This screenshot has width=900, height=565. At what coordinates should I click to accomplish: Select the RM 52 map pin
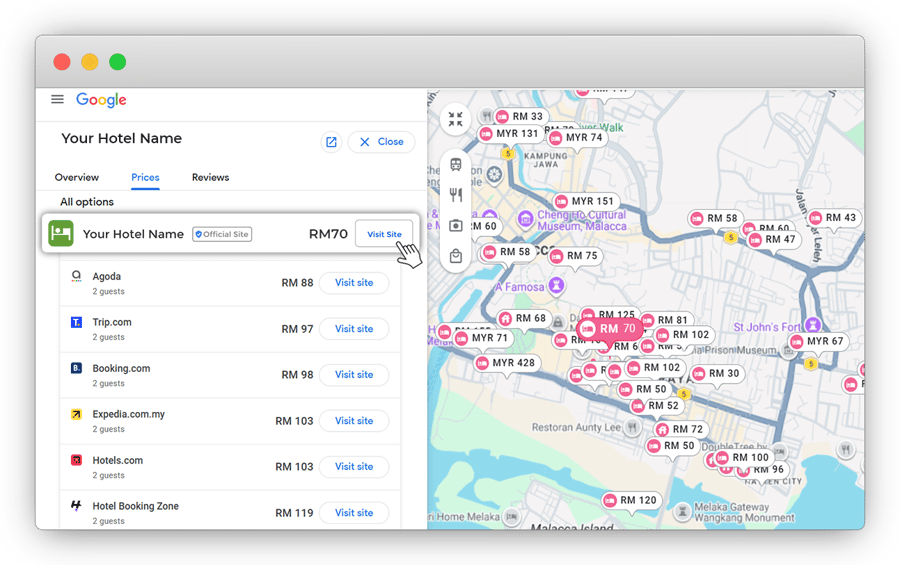point(657,406)
